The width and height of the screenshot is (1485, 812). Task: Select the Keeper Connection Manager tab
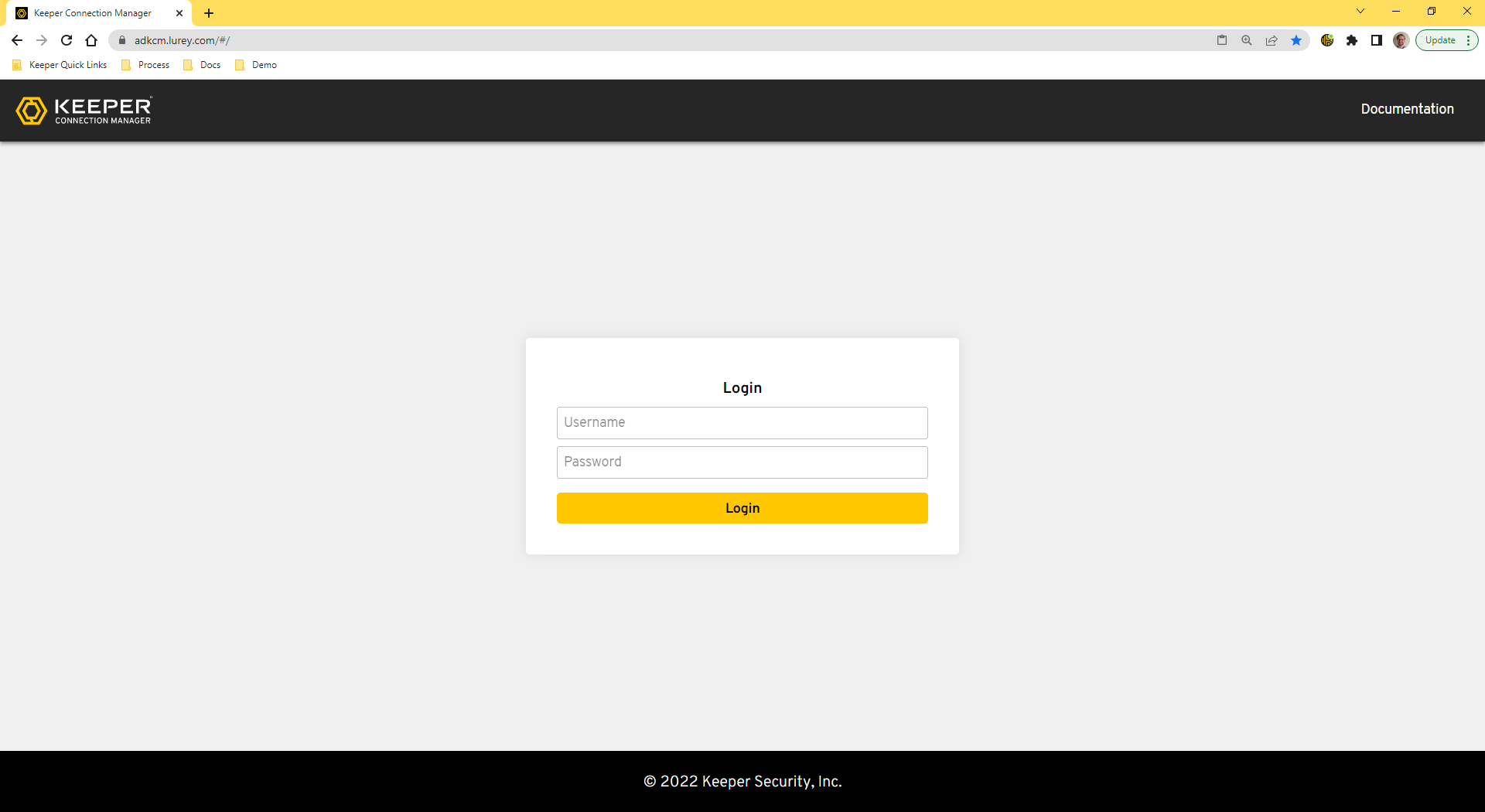(93, 13)
